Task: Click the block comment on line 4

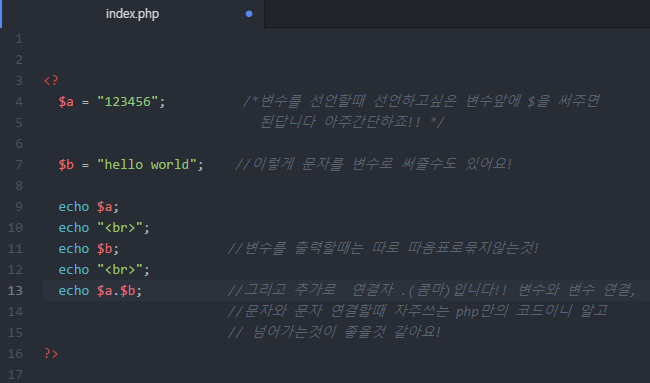Action: (x=421, y=101)
